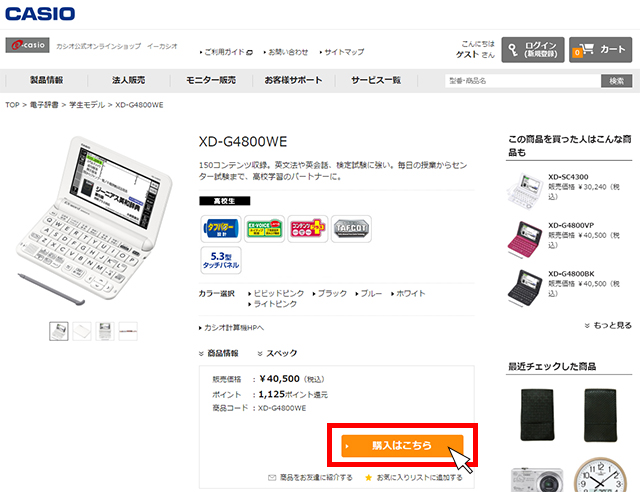Open the recently viewed wall clock
The height and width of the screenshot is (492, 640).
point(600,476)
